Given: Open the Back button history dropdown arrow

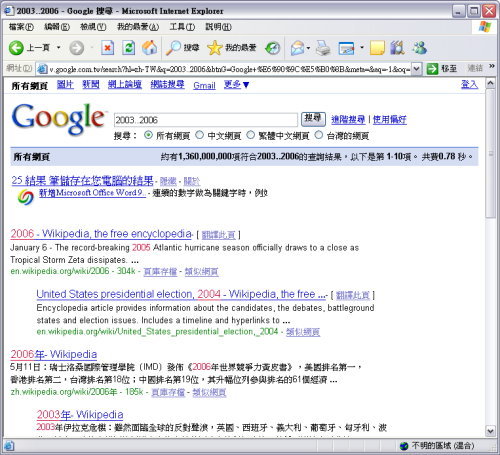Looking at the screenshot, I should 59,48.
